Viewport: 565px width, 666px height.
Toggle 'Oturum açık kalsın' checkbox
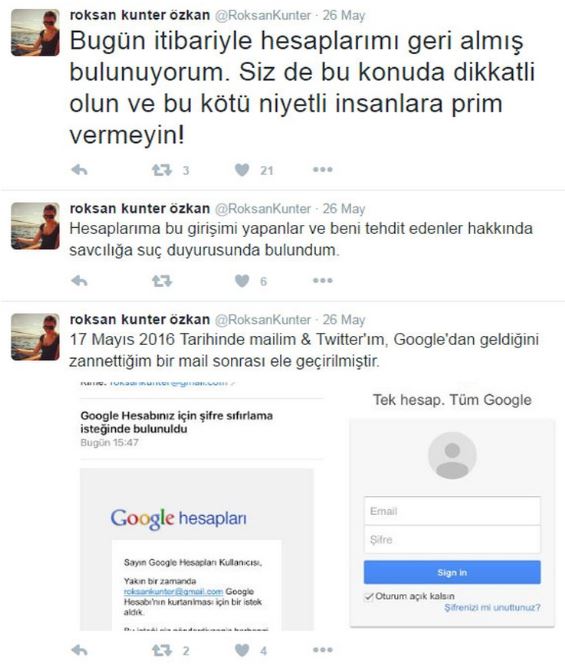[x=369, y=596]
